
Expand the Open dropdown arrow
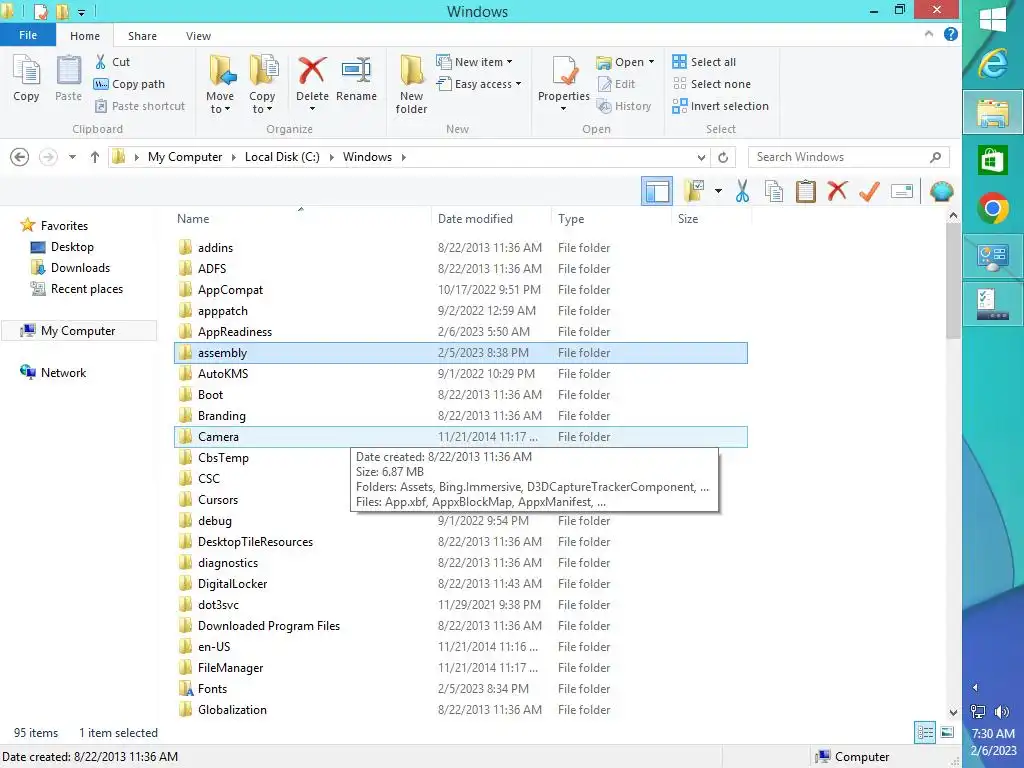point(651,62)
